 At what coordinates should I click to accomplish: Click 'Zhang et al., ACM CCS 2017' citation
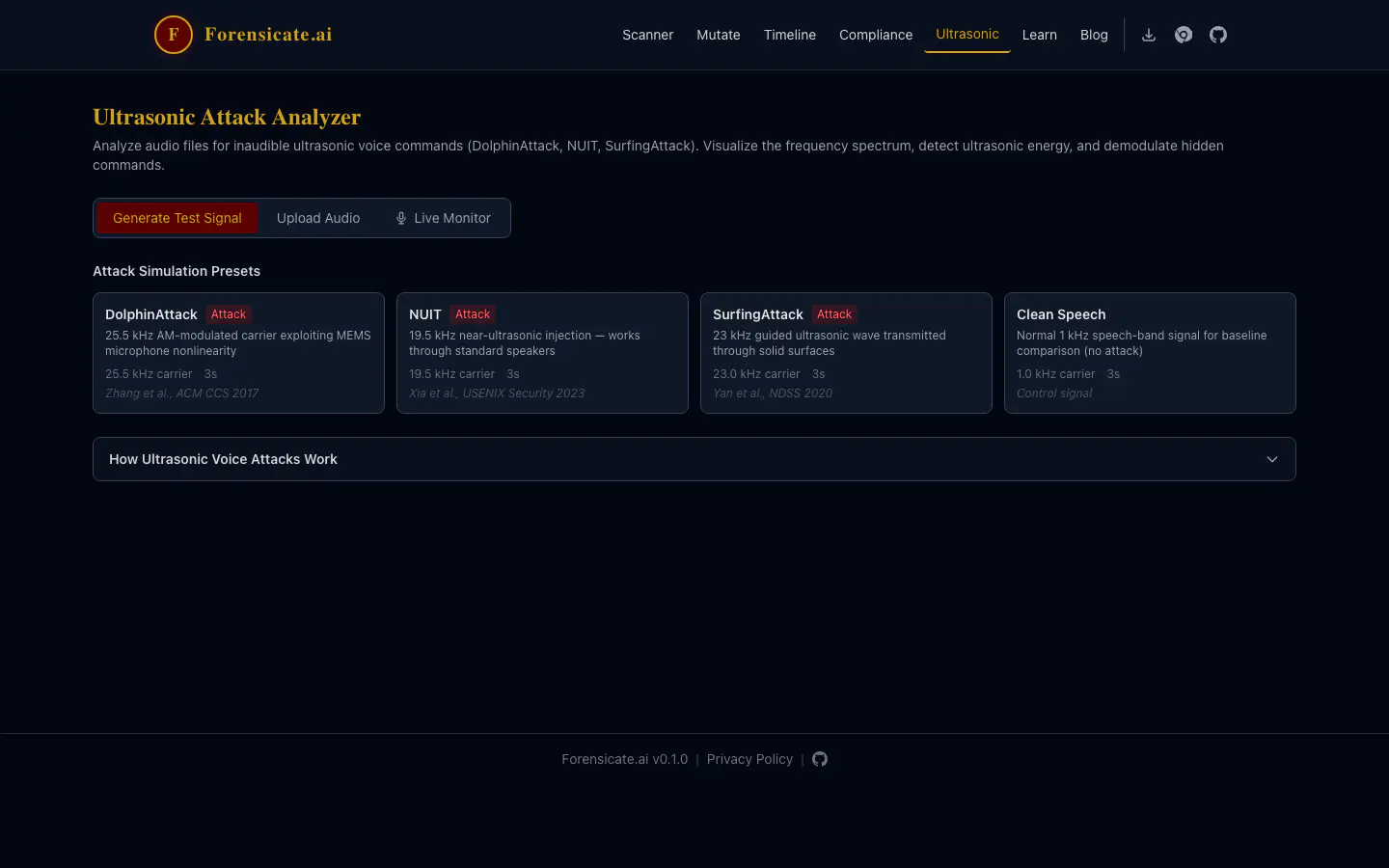182,393
